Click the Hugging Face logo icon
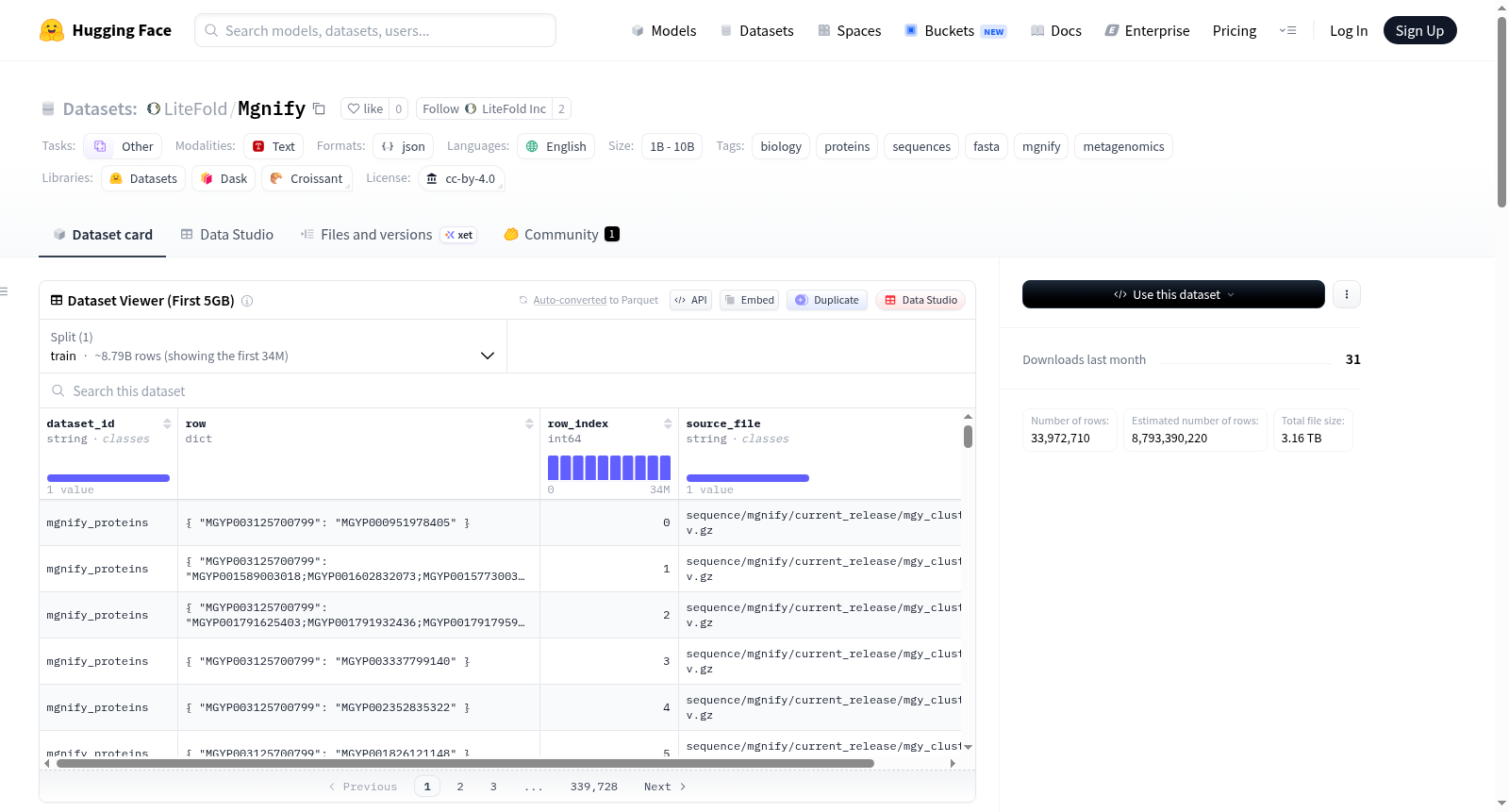Viewport: 1509px width, 812px height. 52,30
